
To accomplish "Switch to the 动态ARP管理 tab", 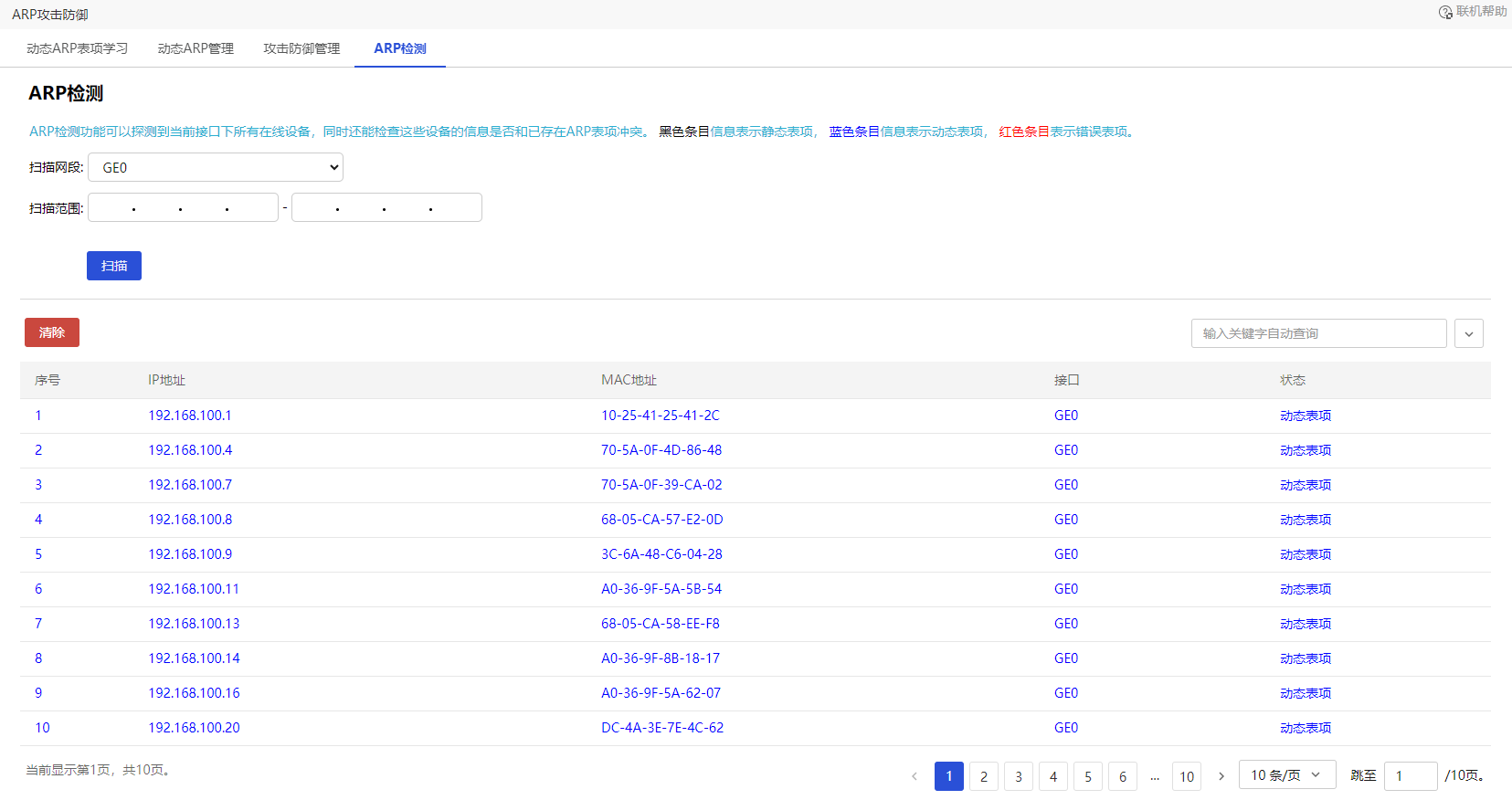I will 196,48.
